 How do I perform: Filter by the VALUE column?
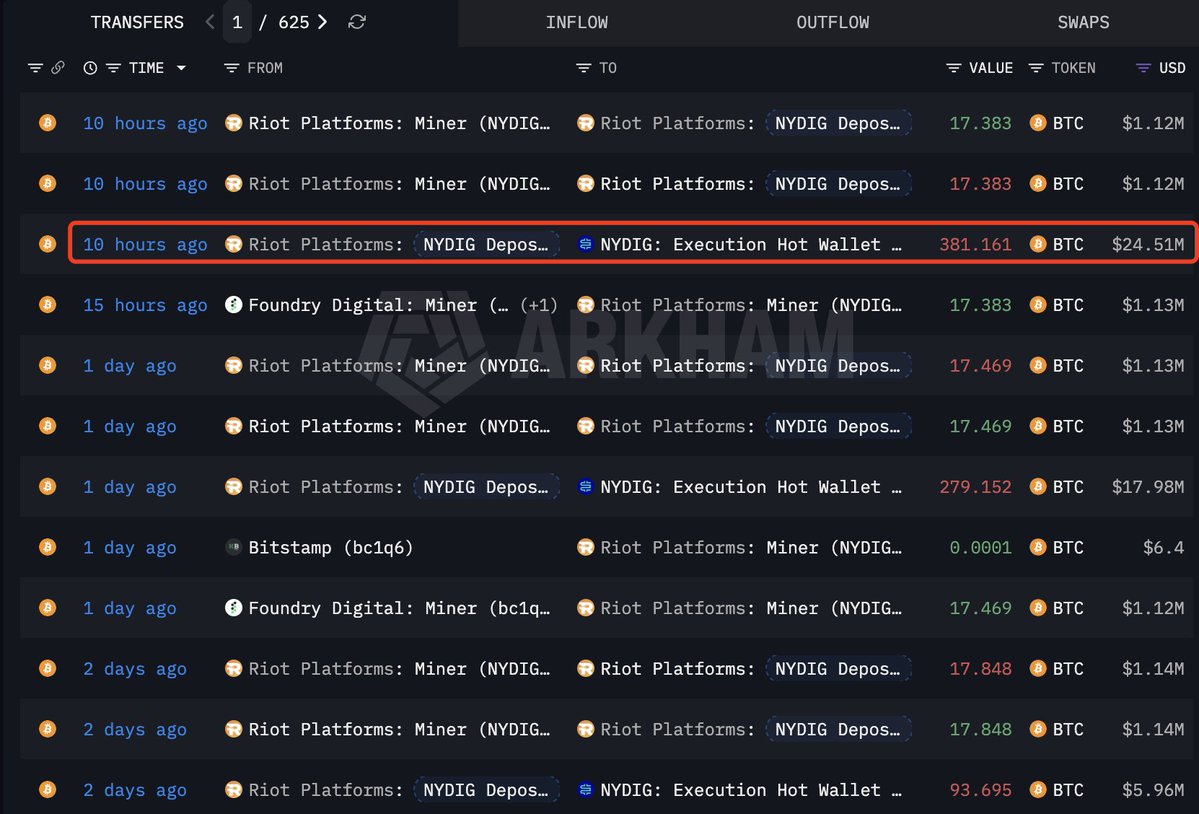(954, 68)
